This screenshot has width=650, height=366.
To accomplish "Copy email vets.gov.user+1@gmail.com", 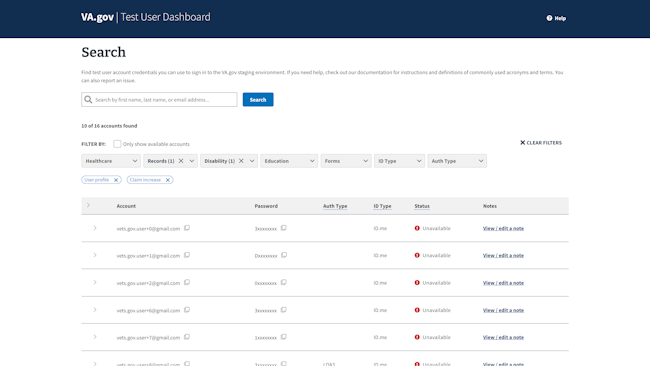I will tap(187, 255).
